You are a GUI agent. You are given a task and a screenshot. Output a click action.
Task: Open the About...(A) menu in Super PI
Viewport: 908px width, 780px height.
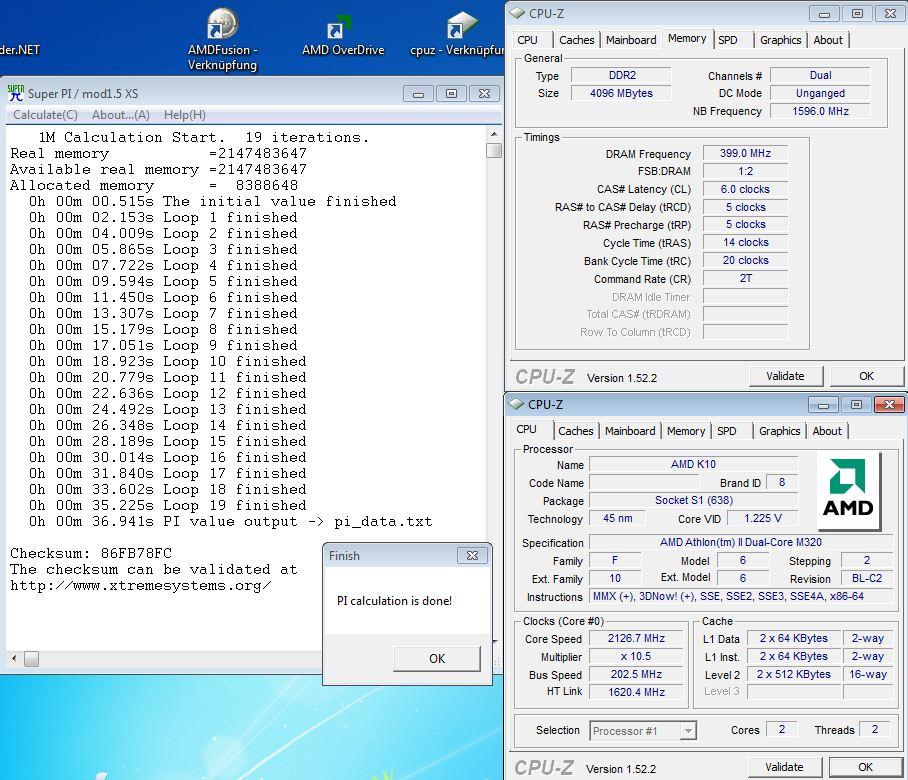120,115
